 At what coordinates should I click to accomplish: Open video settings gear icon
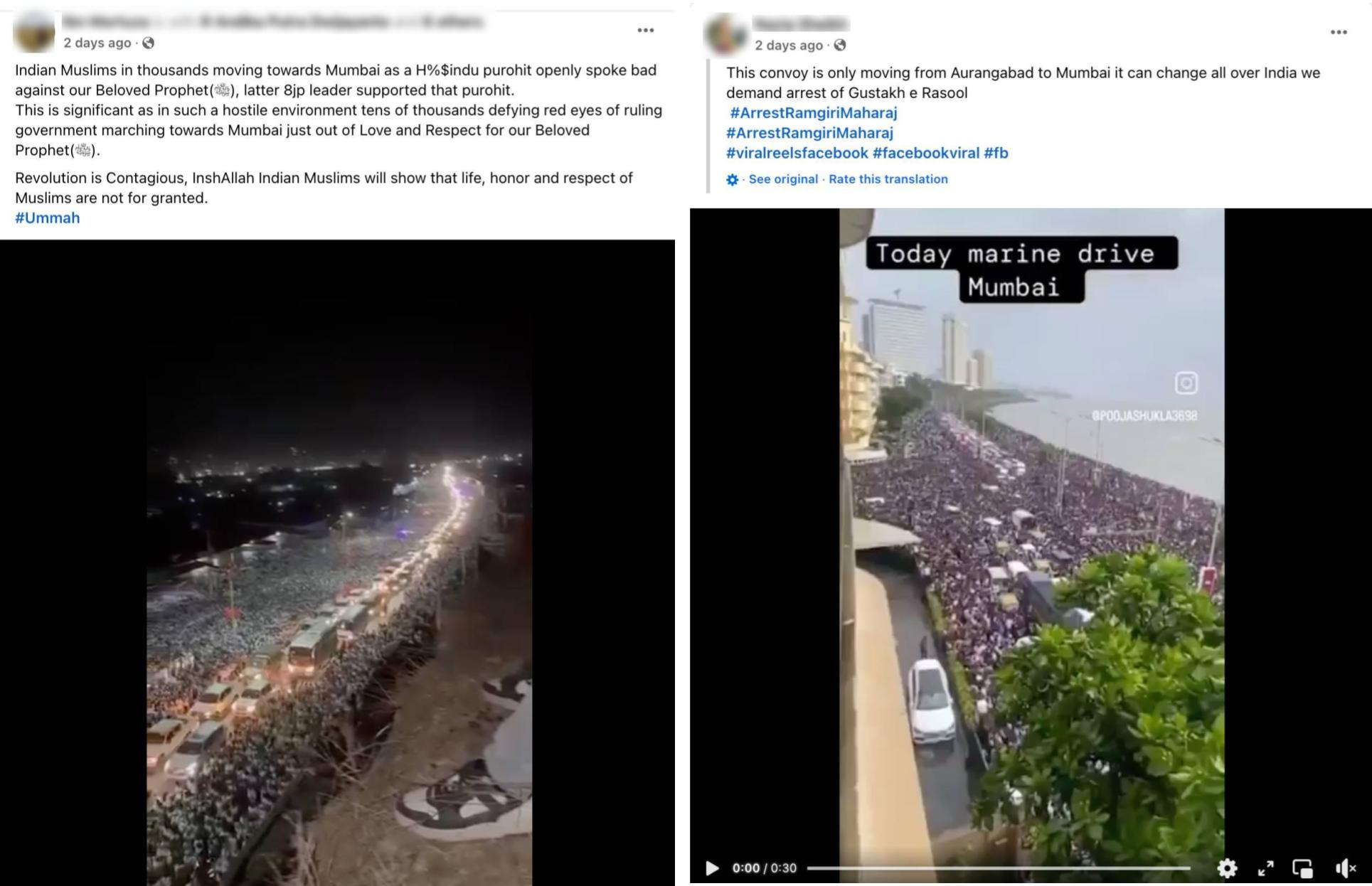[1227, 868]
